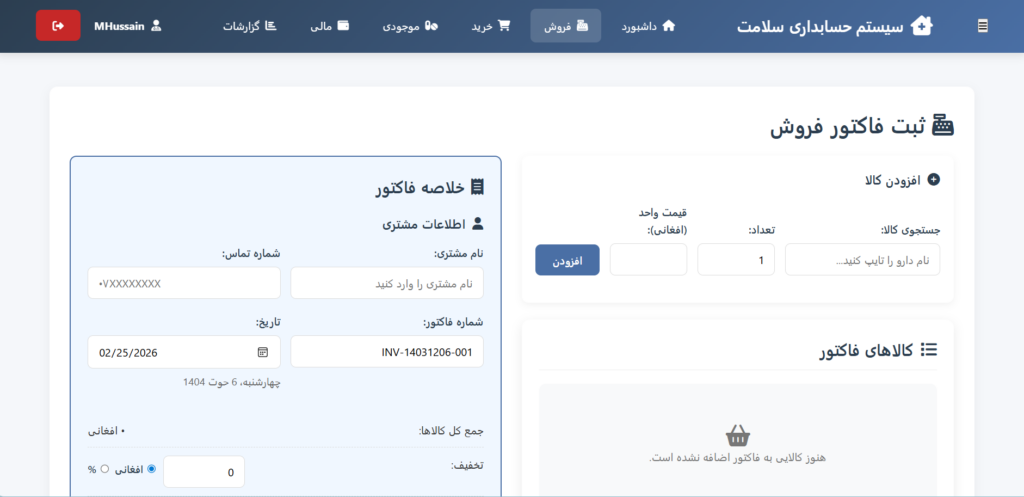Open the گزارشات reports menu

pos(249,26)
